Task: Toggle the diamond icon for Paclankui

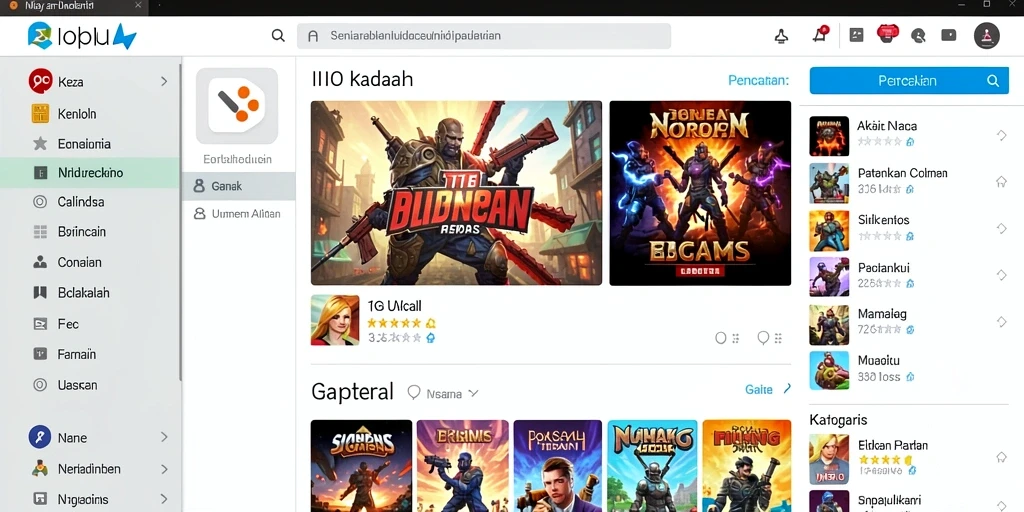Action: (1001, 276)
